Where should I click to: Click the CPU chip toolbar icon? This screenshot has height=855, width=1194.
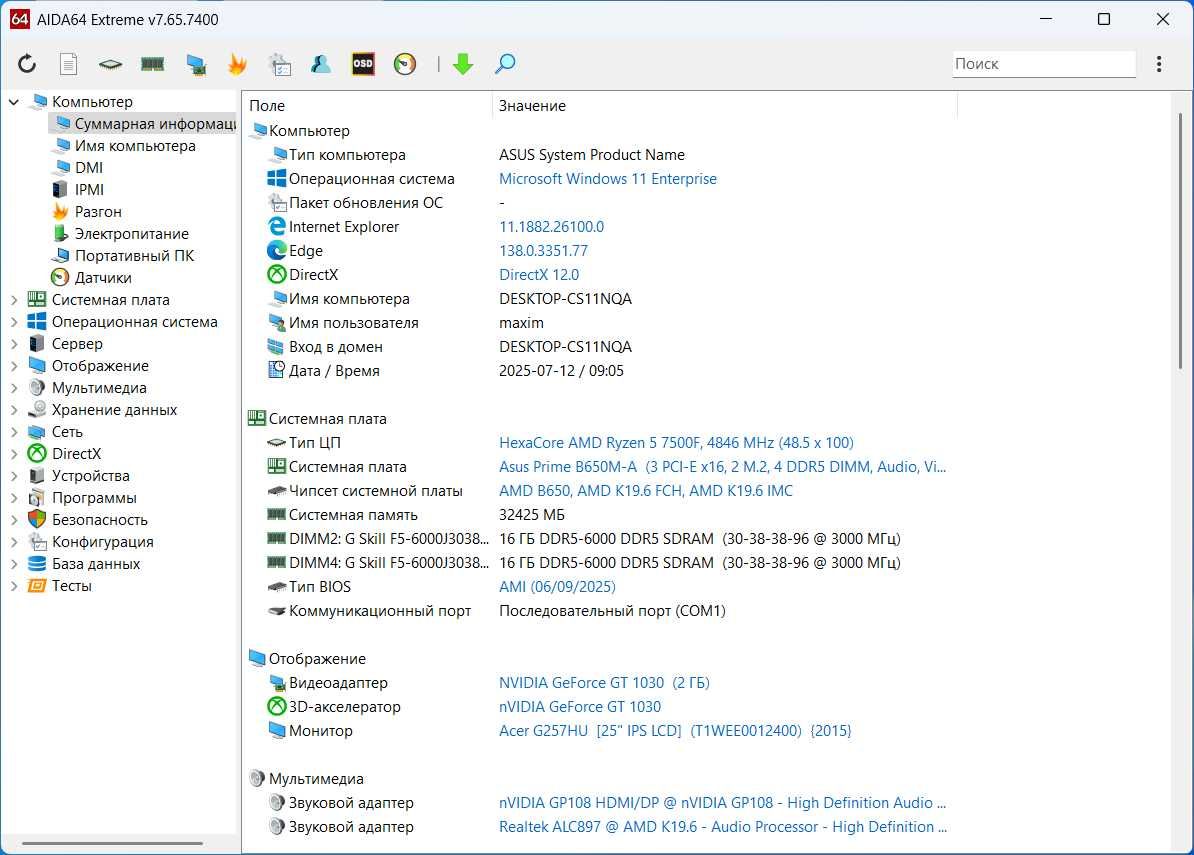(110, 65)
